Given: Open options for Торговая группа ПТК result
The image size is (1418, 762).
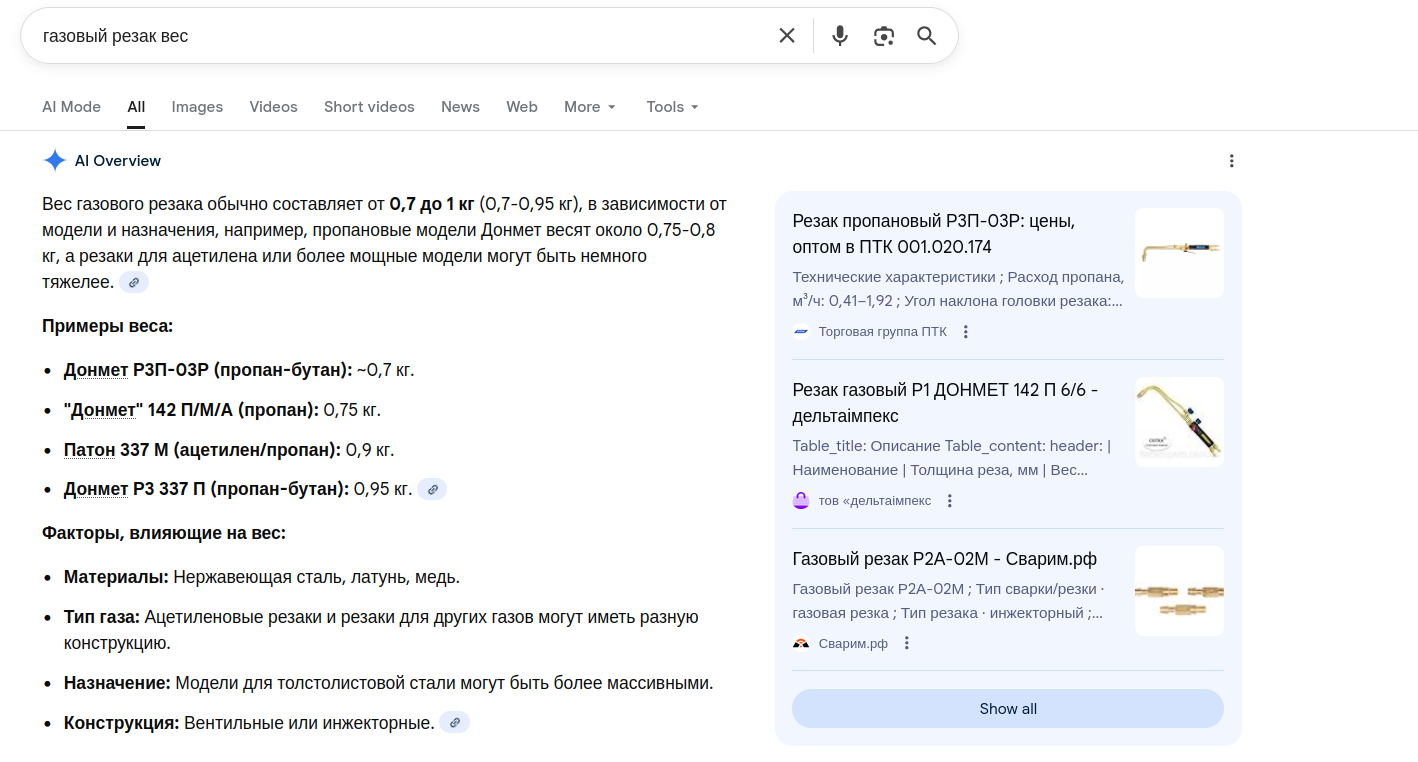Looking at the screenshot, I should (x=966, y=332).
